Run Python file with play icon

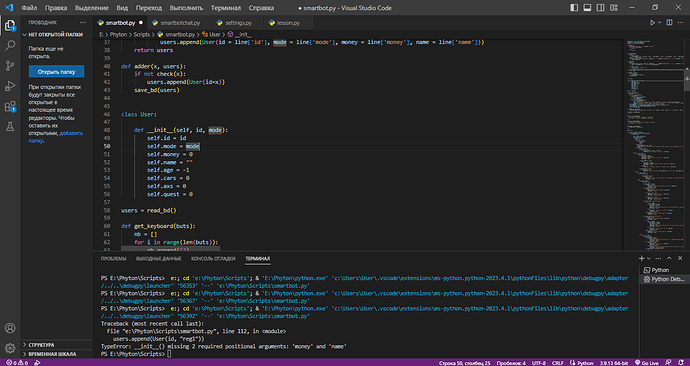[x=652, y=22]
